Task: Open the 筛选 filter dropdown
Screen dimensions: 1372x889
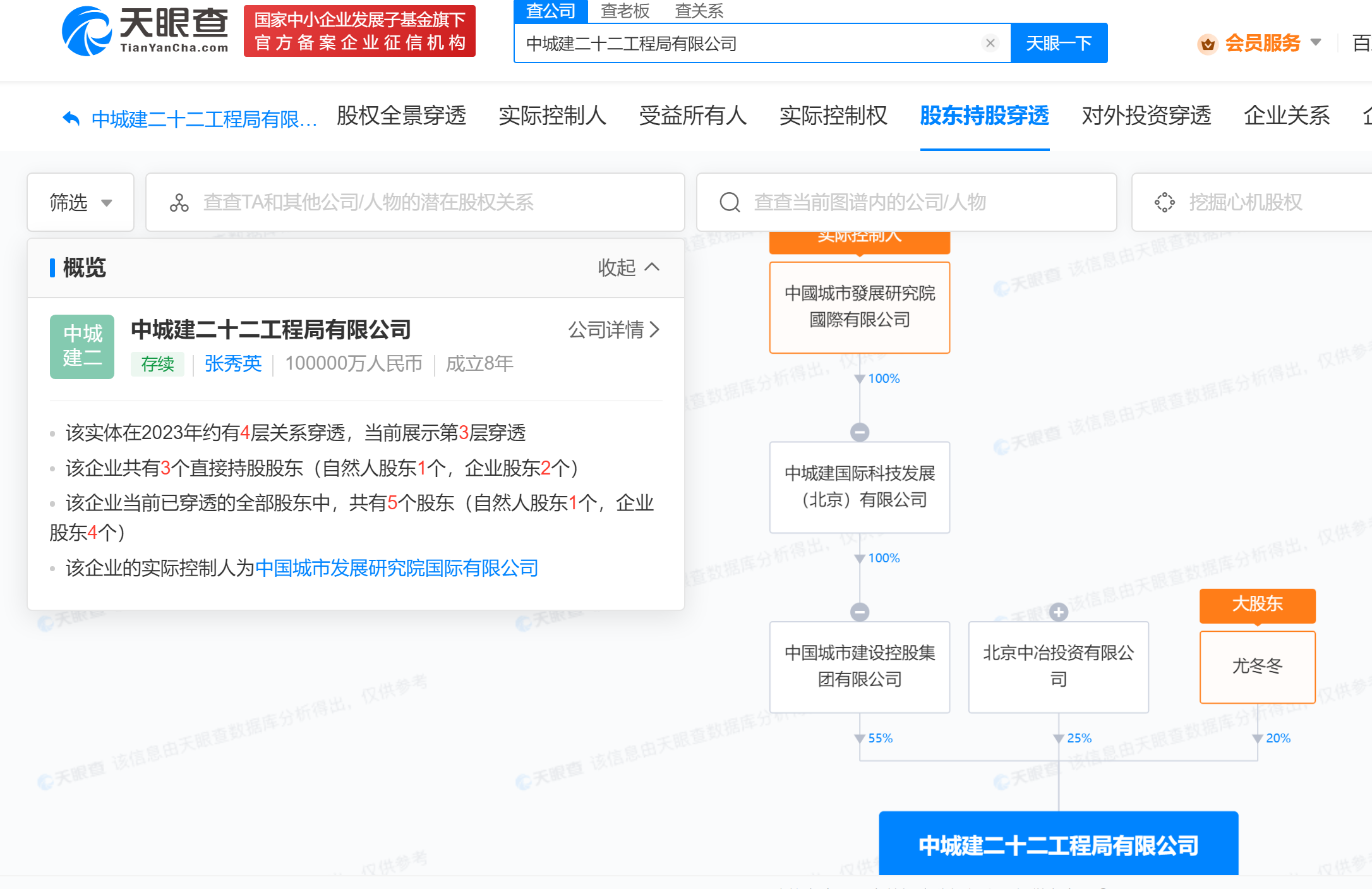Action: [81, 202]
